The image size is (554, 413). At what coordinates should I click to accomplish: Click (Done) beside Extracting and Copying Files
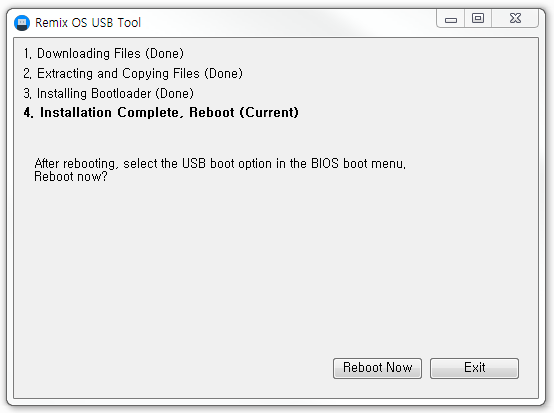[x=223, y=73]
